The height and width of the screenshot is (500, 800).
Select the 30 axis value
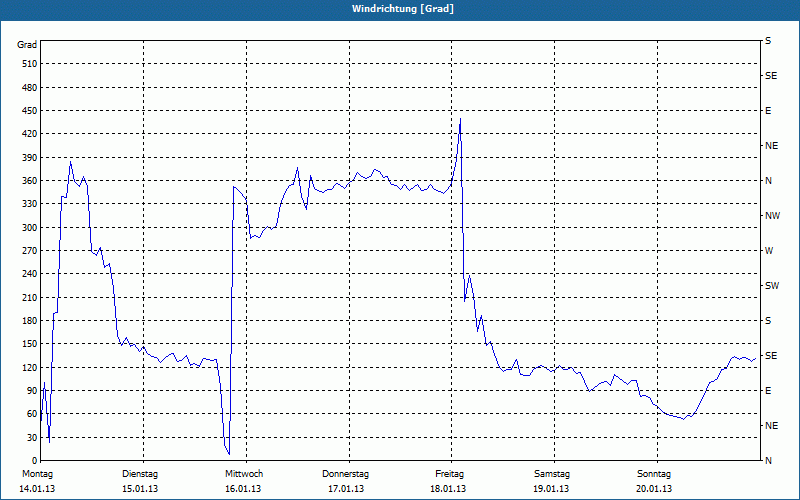[32, 438]
